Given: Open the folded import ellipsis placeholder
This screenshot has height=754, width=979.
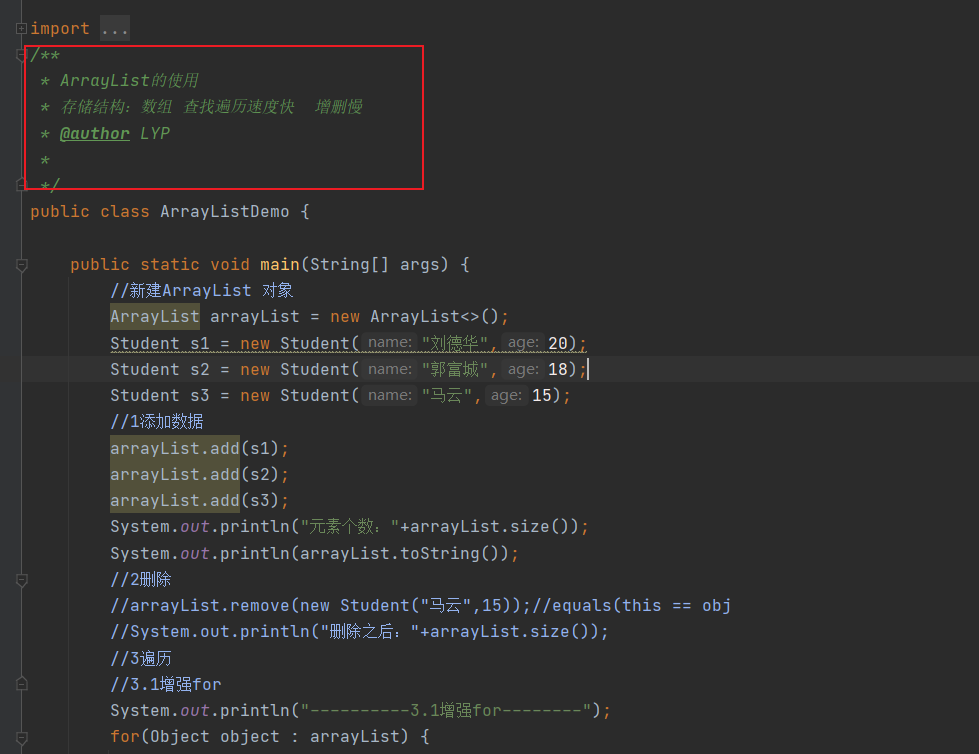Looking at the screenshot, I should (115, 29).
